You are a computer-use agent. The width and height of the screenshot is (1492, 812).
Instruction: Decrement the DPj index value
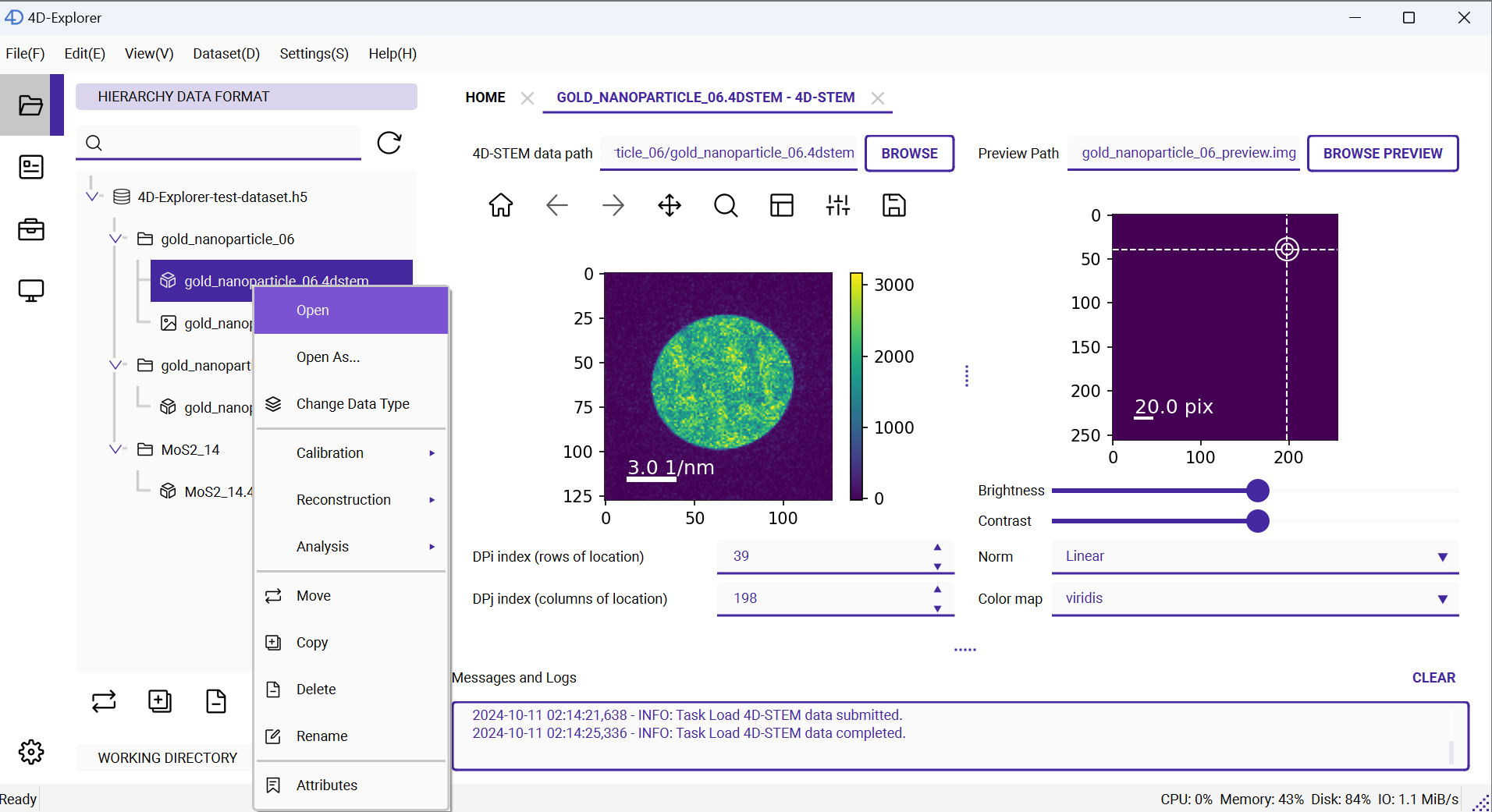click(937, 608)
